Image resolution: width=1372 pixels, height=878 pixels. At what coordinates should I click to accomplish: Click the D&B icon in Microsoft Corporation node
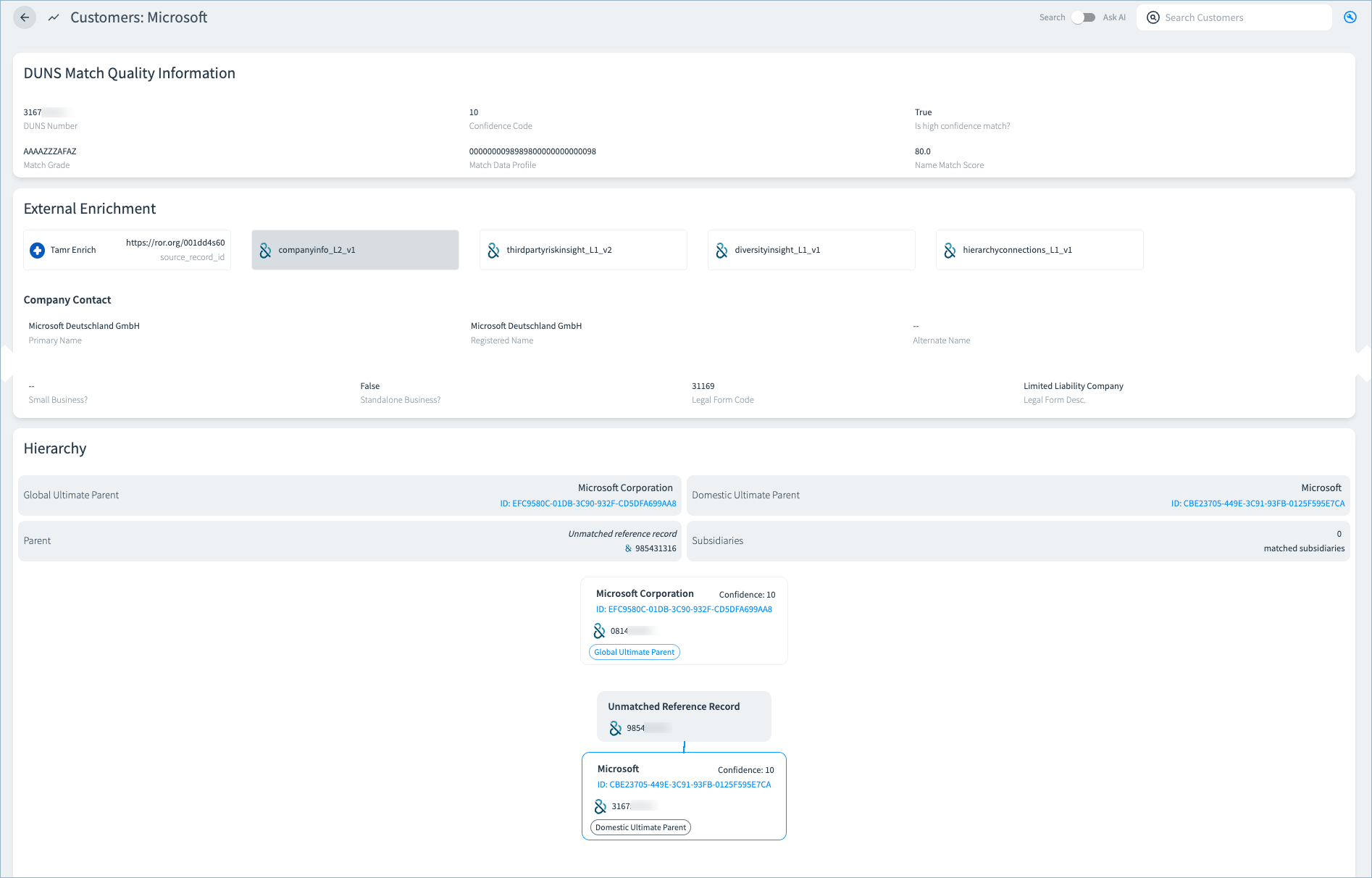(599, 631)
